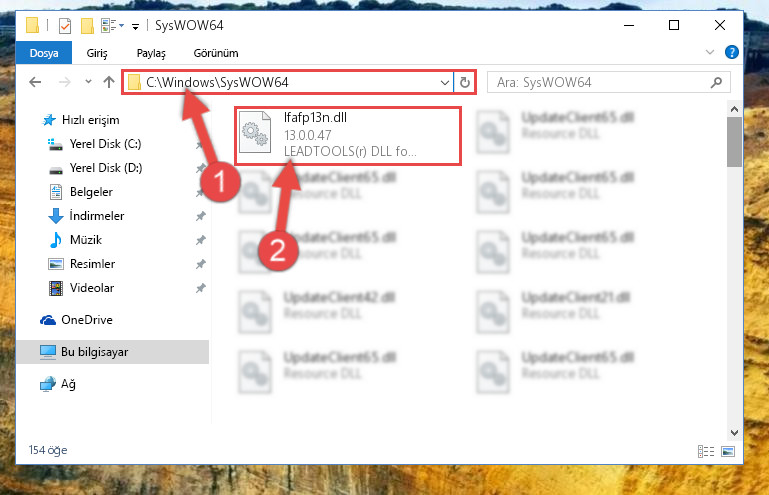Go up one folder level arrow
This screenshot has height=495, width=769.
click(109, 82)
